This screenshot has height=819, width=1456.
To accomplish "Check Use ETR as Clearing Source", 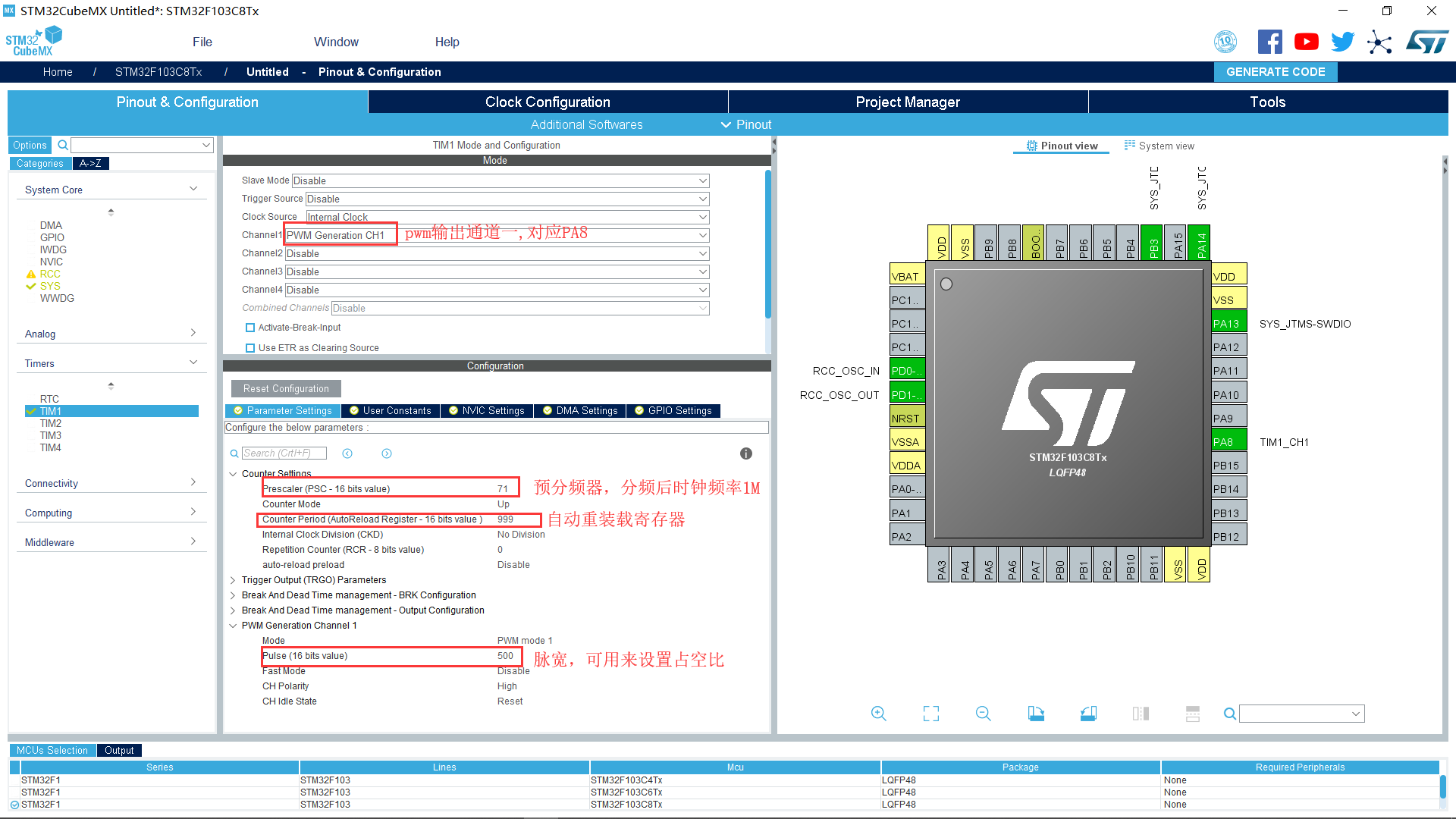I will 250,348.
